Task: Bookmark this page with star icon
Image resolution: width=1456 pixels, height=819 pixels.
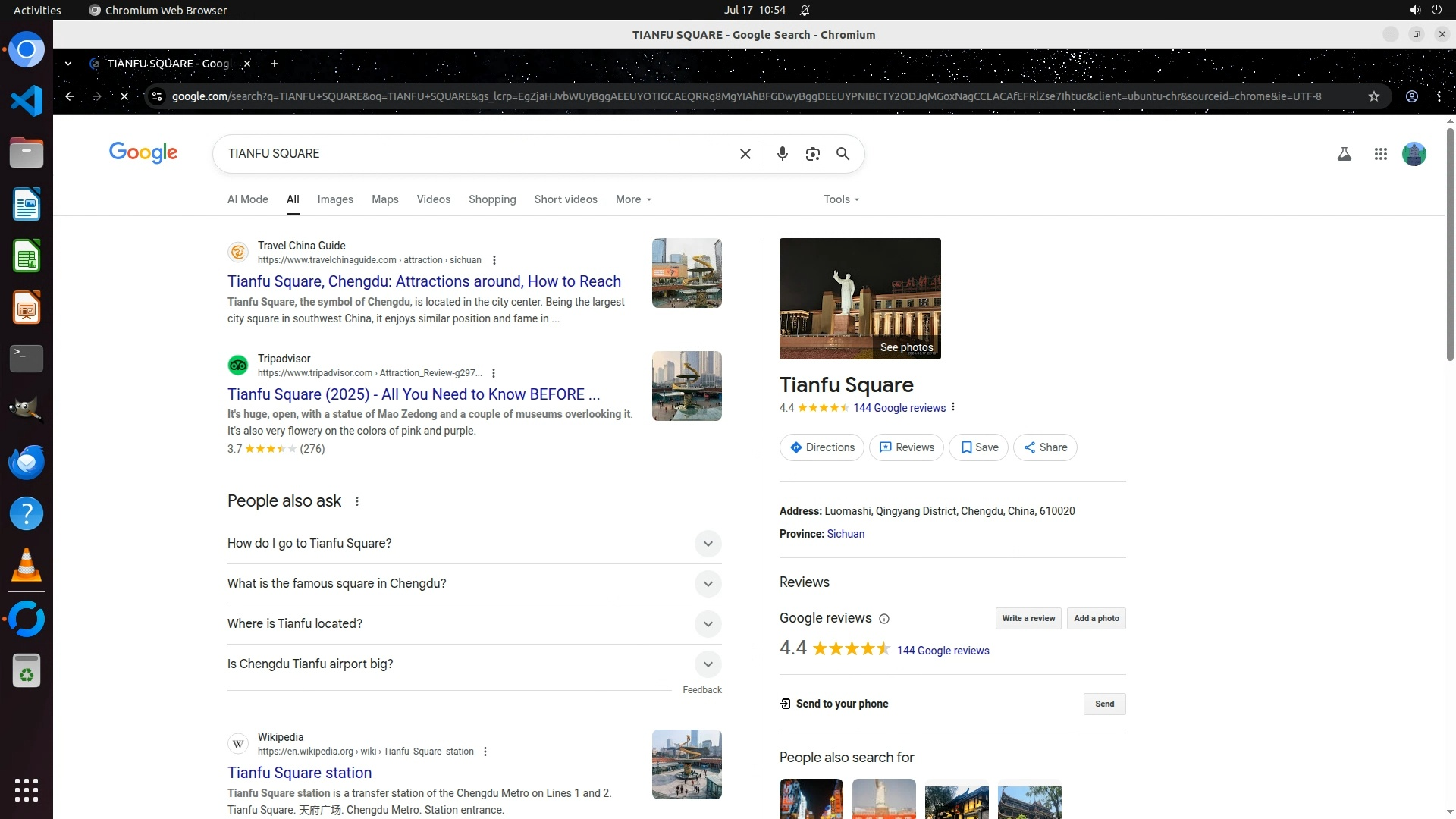Action: pos(1373,96)
